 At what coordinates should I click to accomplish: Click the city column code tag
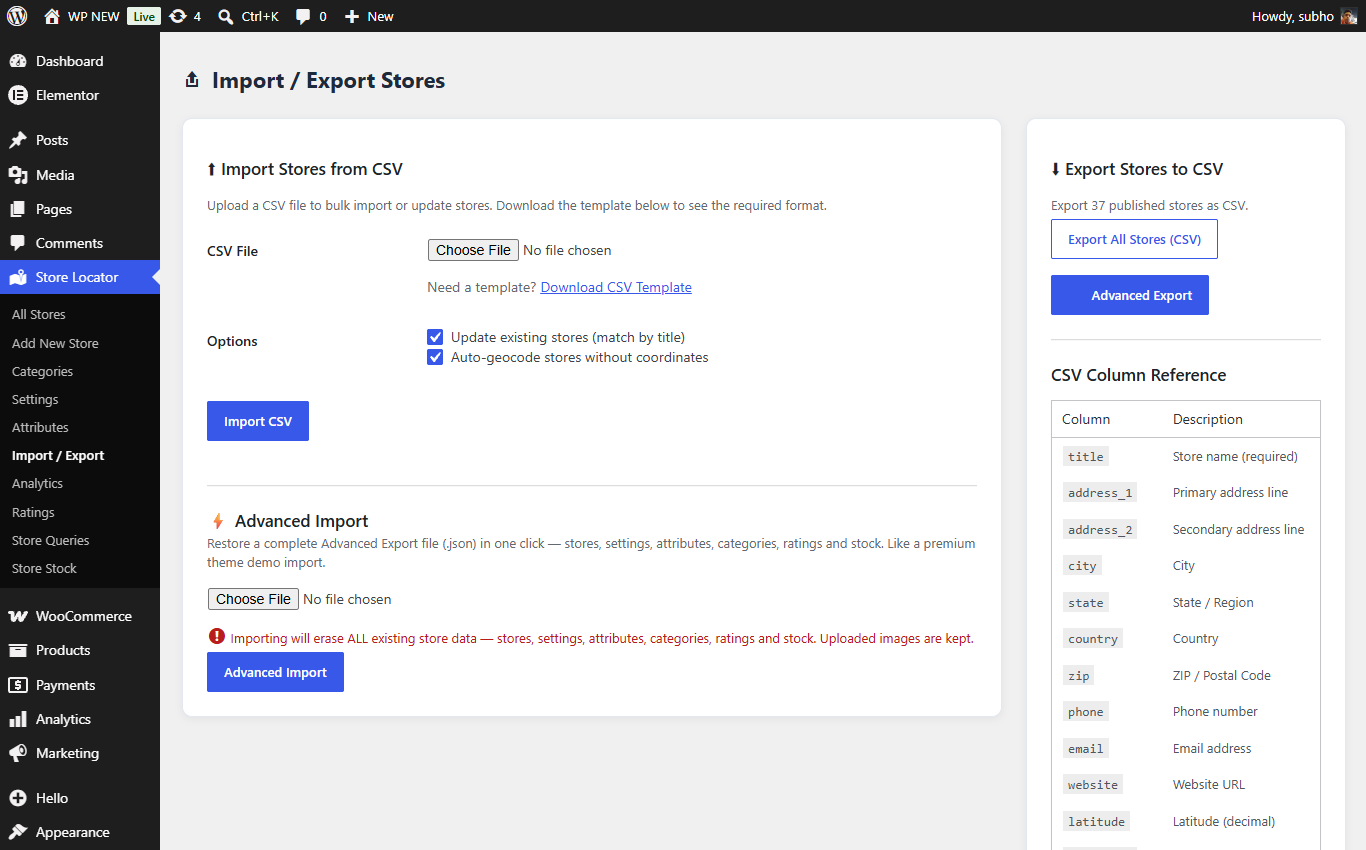1082,565
